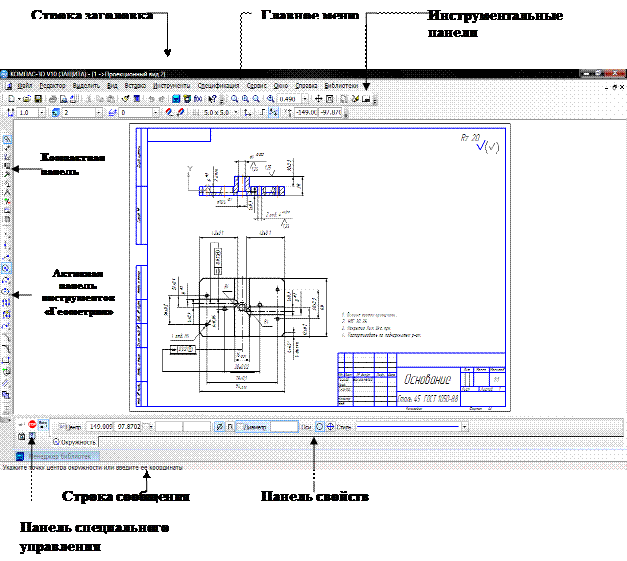Click the Справка menu

pos(306,86)
